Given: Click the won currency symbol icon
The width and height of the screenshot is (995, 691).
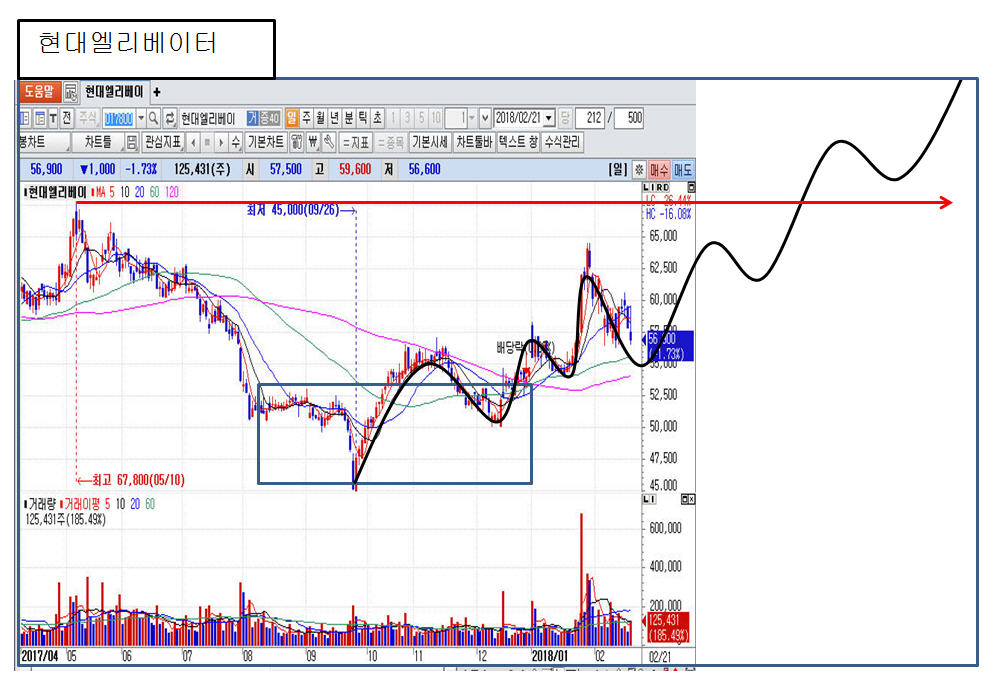Looking at the screenshot, I should click(x=312, y=142).
